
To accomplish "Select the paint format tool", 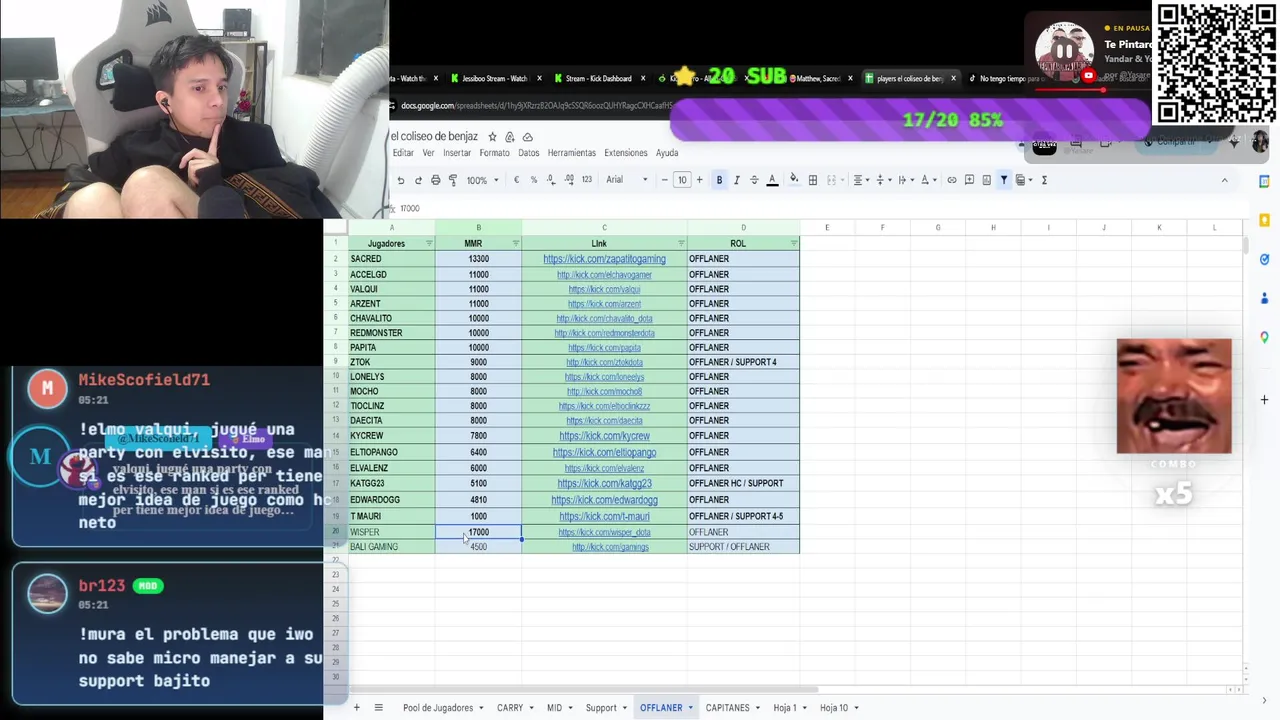I will [x=453, y=180].
